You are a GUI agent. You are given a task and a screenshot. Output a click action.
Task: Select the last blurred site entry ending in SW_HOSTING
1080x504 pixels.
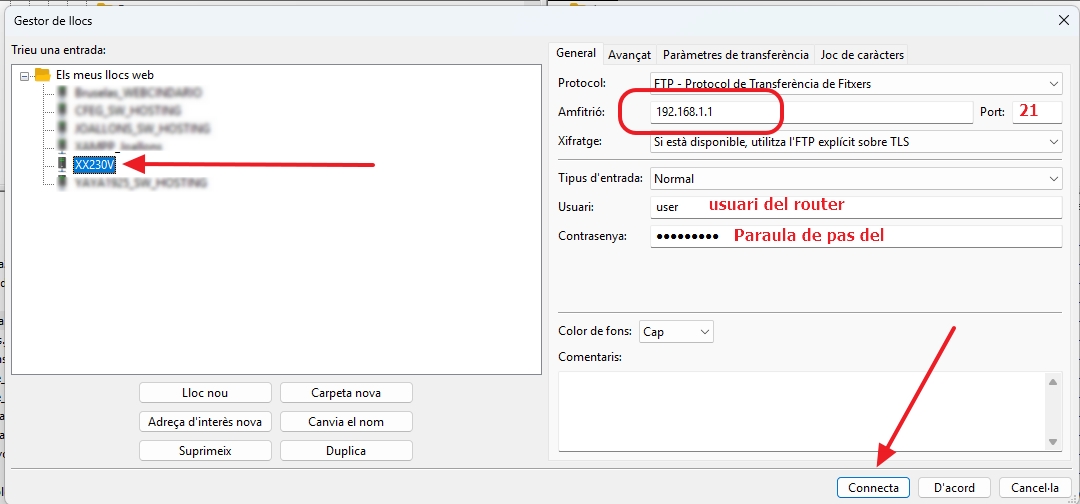pos(141,182)
